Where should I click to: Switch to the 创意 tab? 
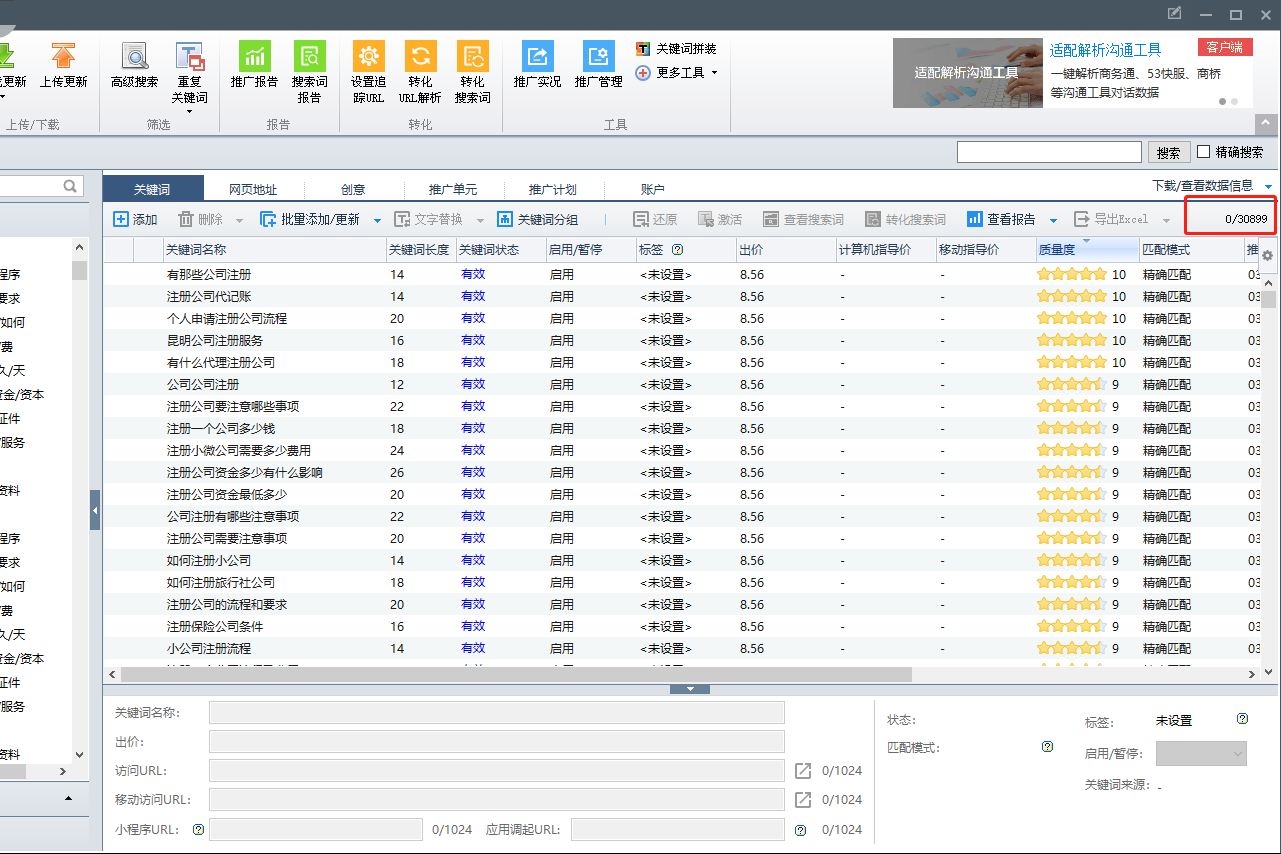point(353,189)
